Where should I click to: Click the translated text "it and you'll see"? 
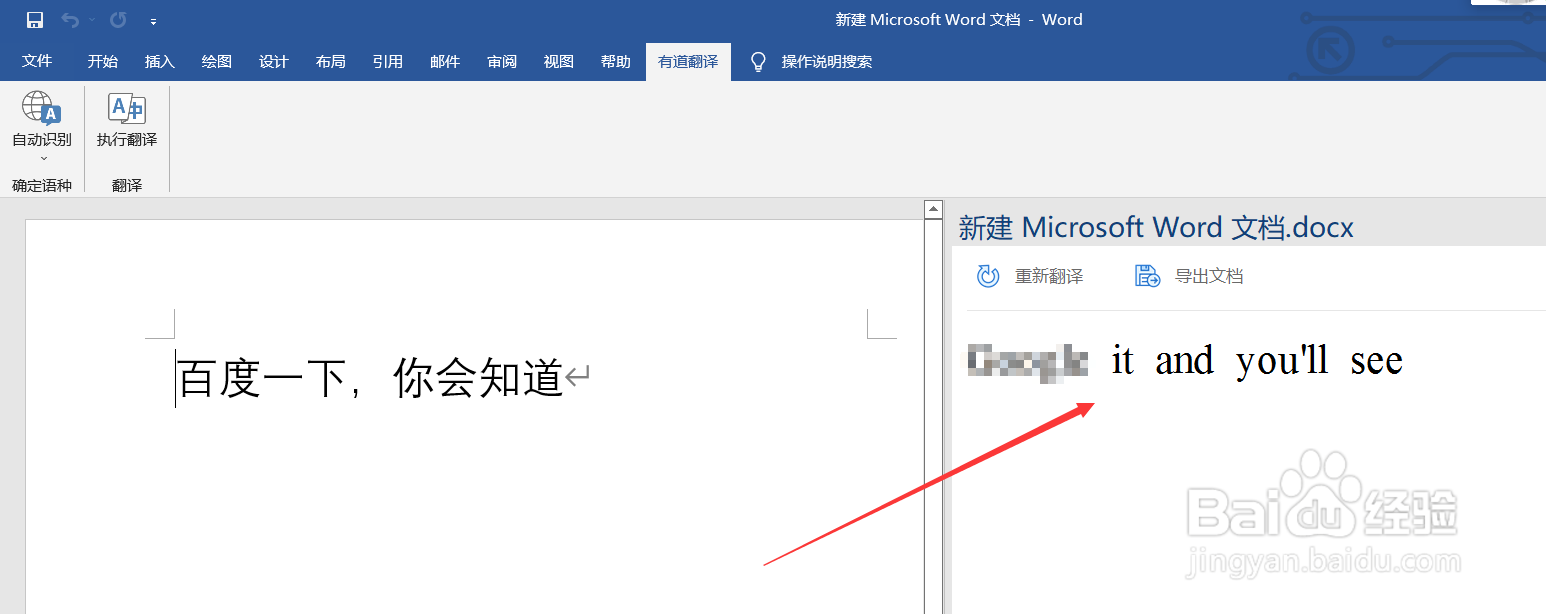coord(1257,361)
